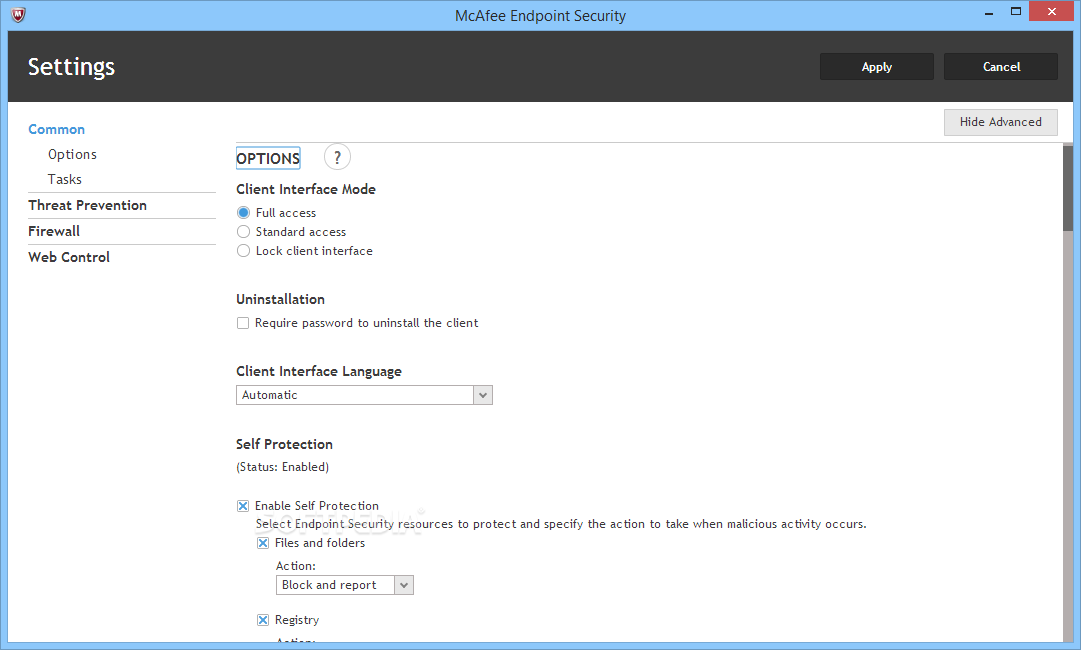Open Web Control settings

coord(69,257)
